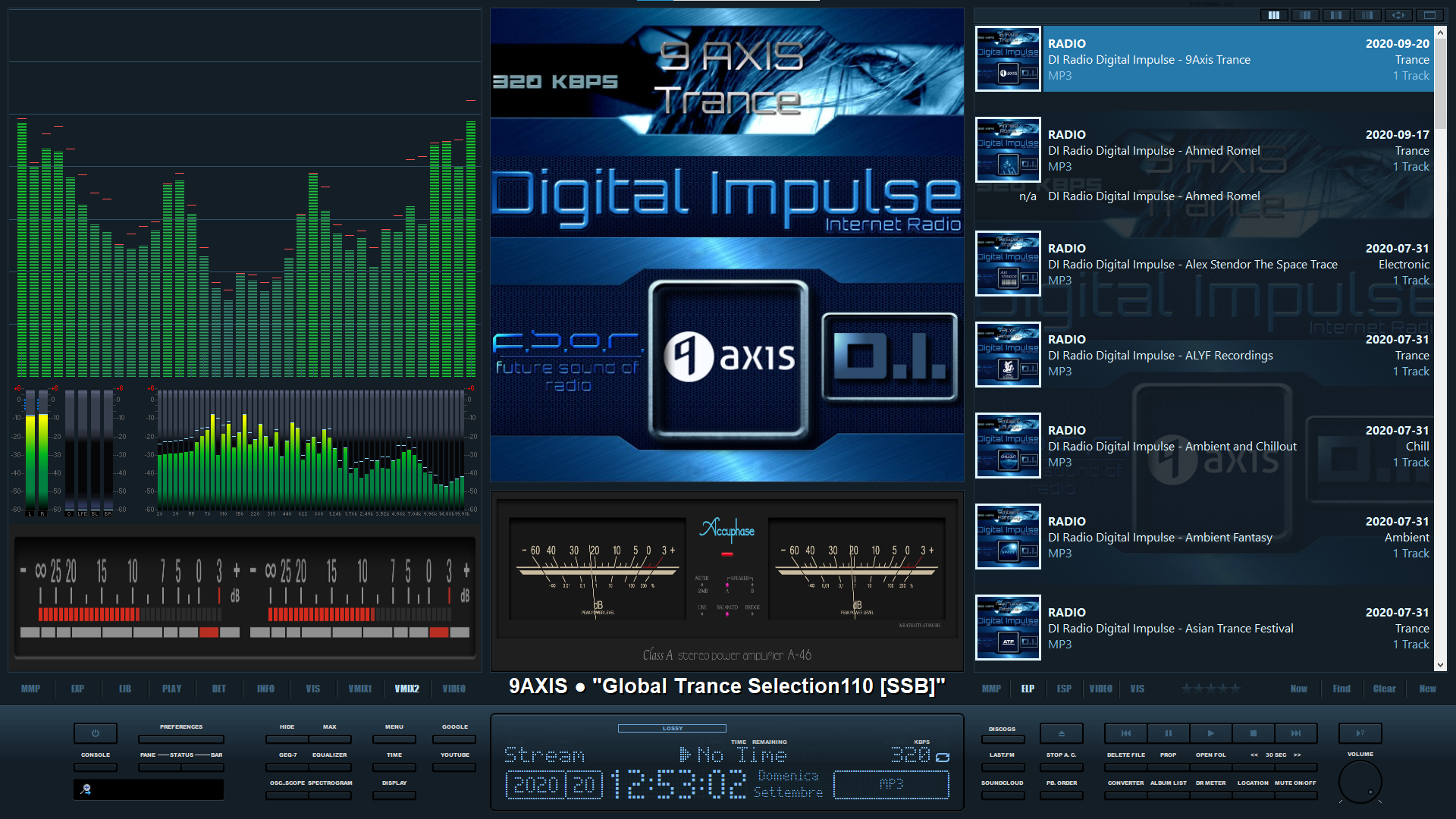Select the three-column layout icon with all bars lit

(x=1274, y=14)
